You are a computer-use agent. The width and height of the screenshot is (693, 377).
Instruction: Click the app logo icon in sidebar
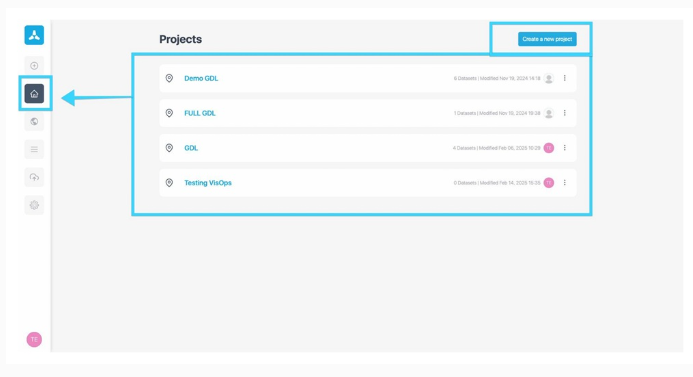[34, 35]
